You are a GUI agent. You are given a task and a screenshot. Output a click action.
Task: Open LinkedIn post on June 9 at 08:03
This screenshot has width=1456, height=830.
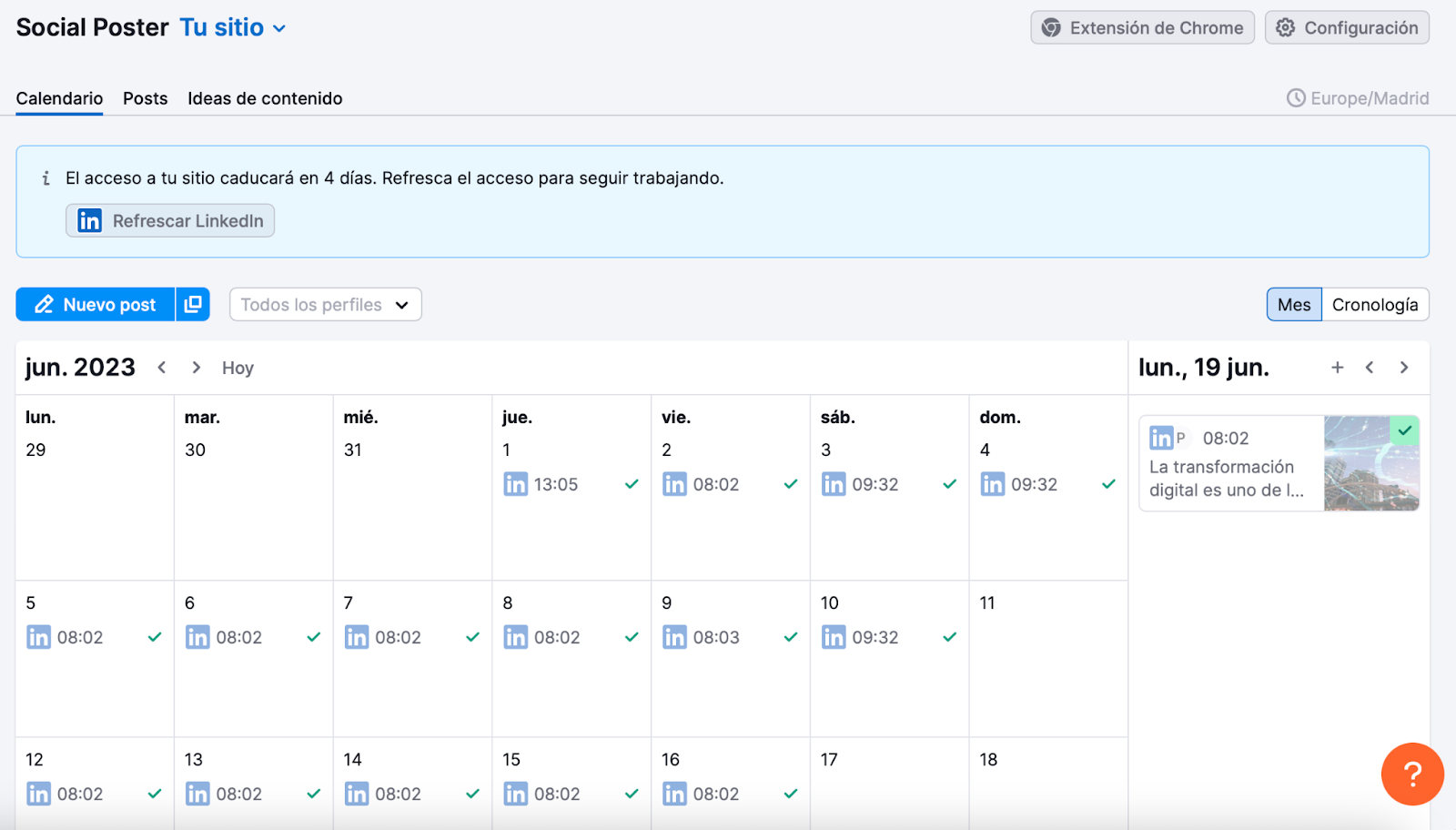coord(730,637)
